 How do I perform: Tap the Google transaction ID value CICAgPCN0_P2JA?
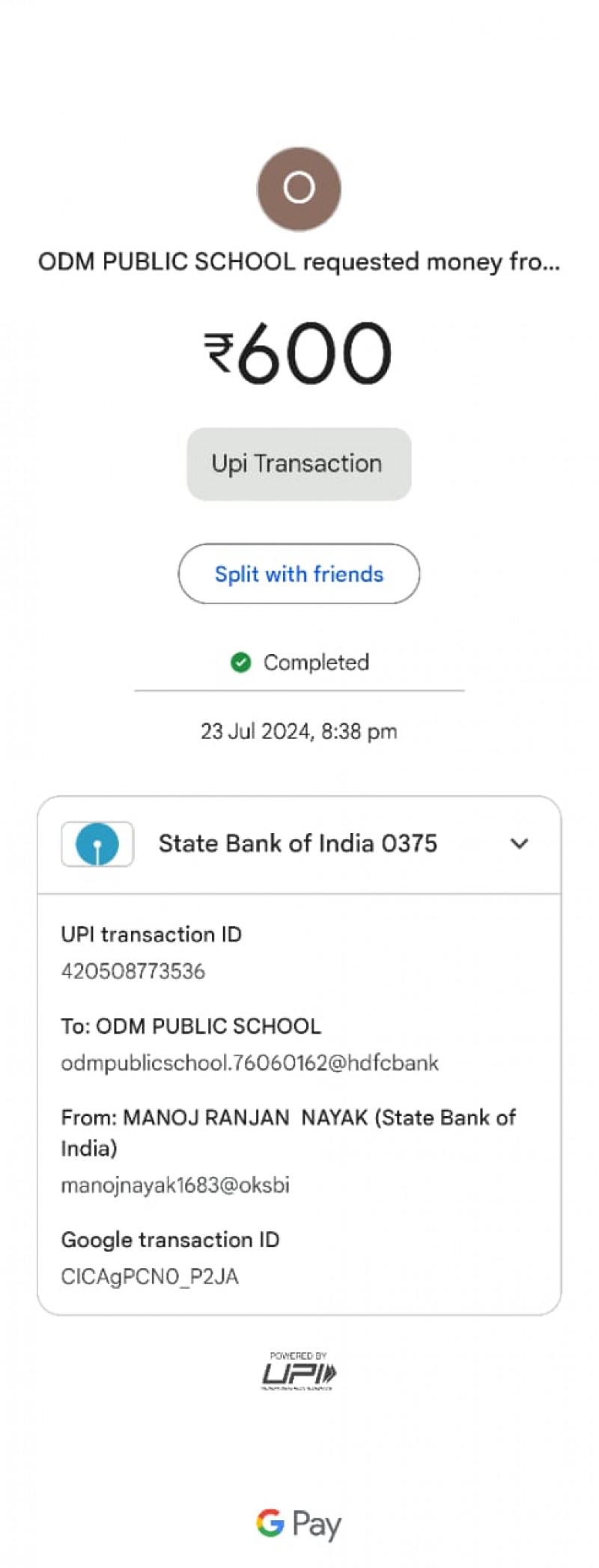(150, 1277)
